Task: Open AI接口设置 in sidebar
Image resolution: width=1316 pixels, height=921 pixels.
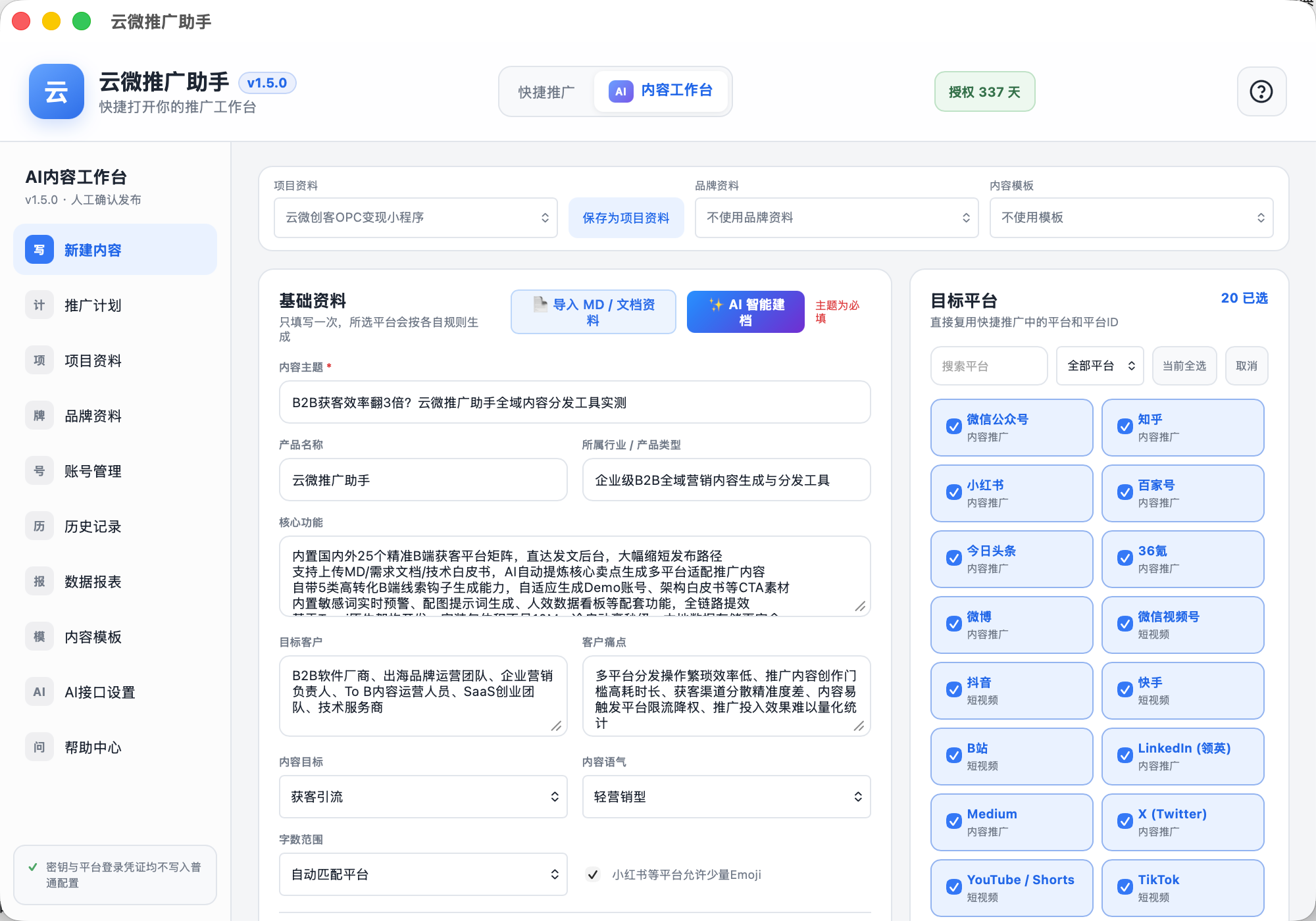Action: point(115,692)
